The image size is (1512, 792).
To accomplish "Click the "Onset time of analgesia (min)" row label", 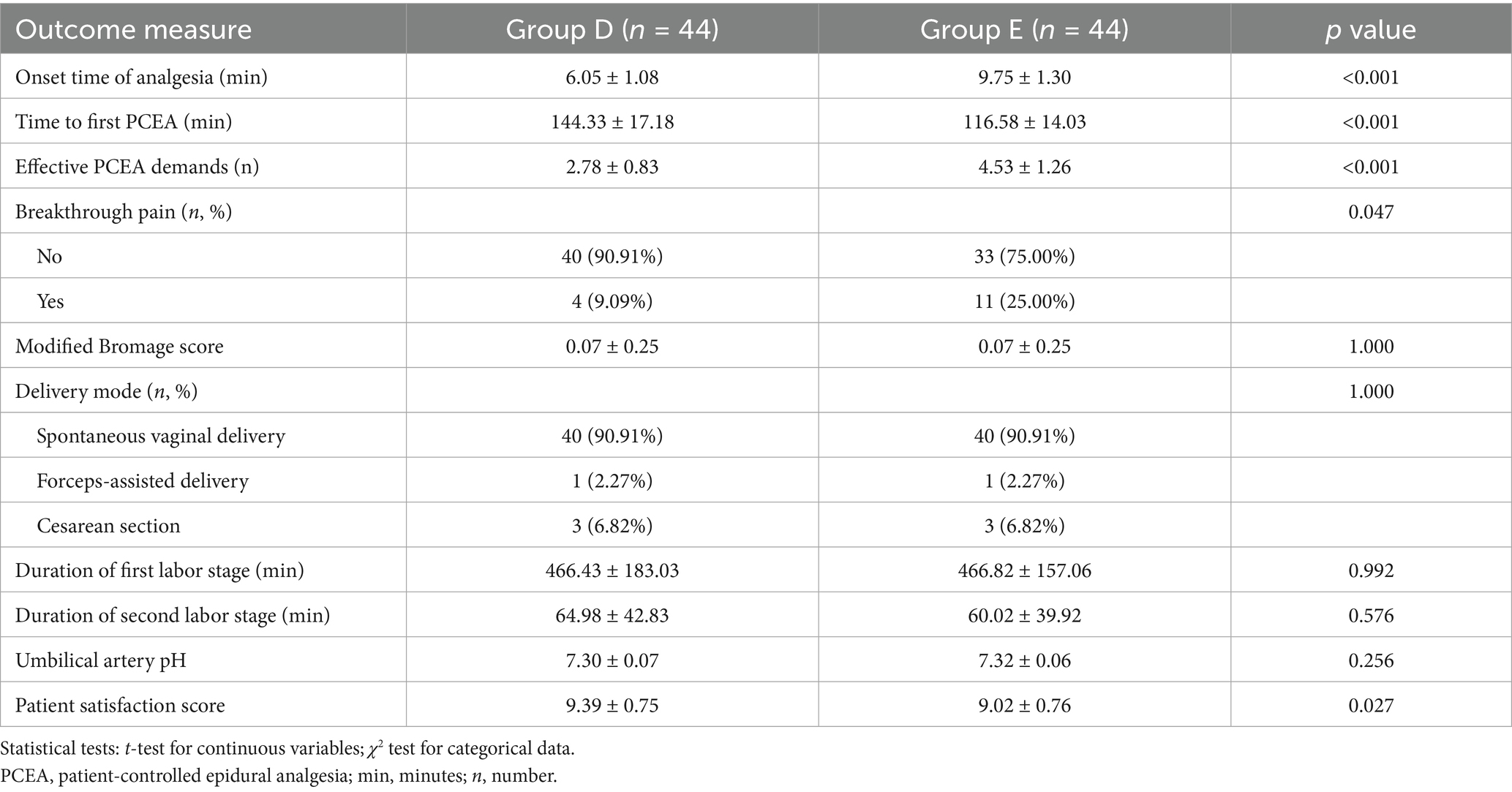I will click(141, 77).
